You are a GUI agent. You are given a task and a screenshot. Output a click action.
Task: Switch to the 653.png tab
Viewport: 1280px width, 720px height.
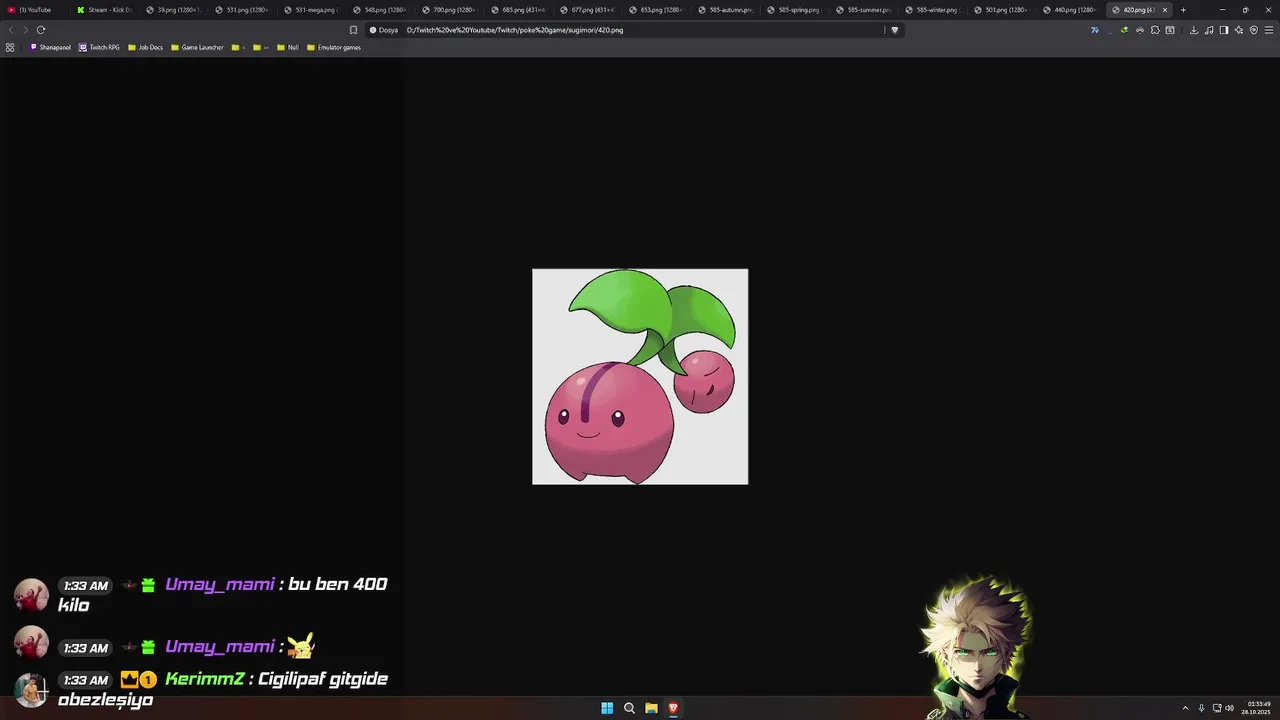(656, 10)
